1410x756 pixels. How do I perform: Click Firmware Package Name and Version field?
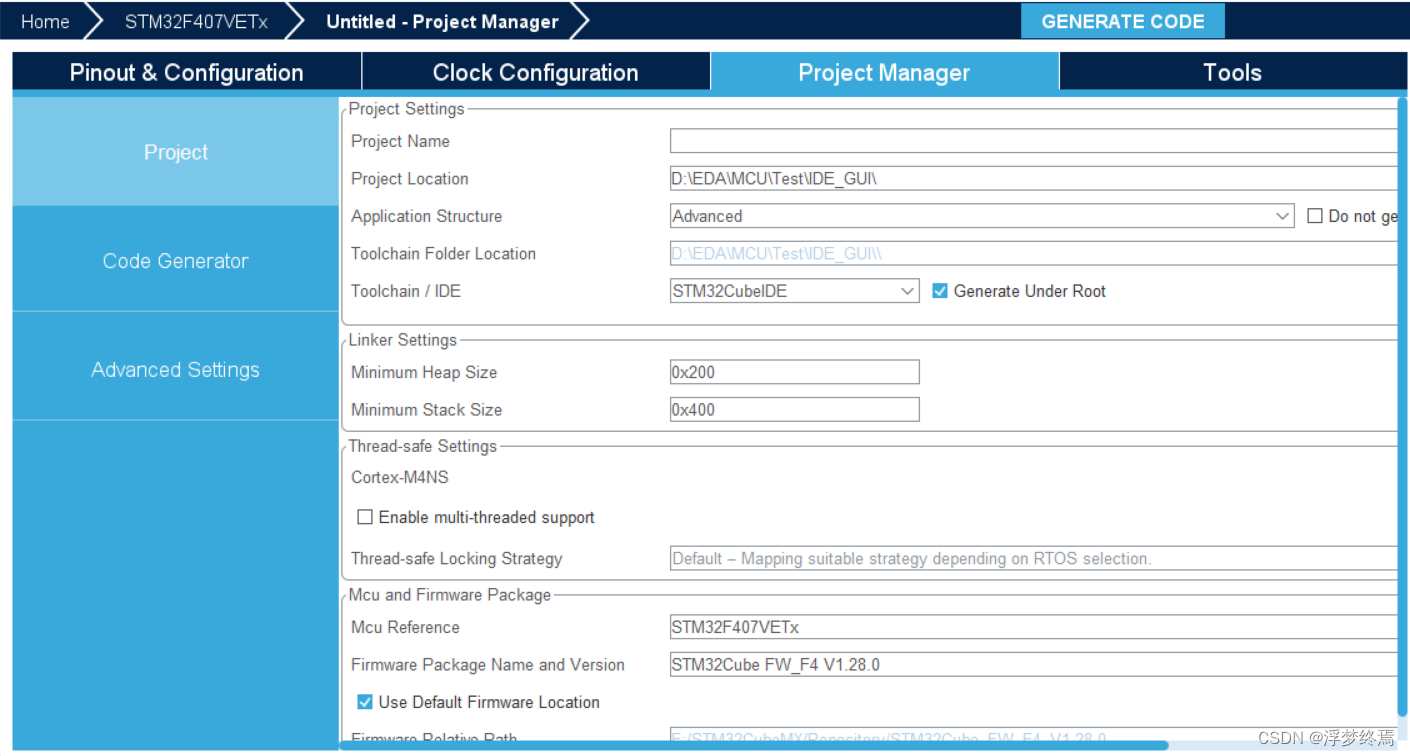(x=1033, y=665)
